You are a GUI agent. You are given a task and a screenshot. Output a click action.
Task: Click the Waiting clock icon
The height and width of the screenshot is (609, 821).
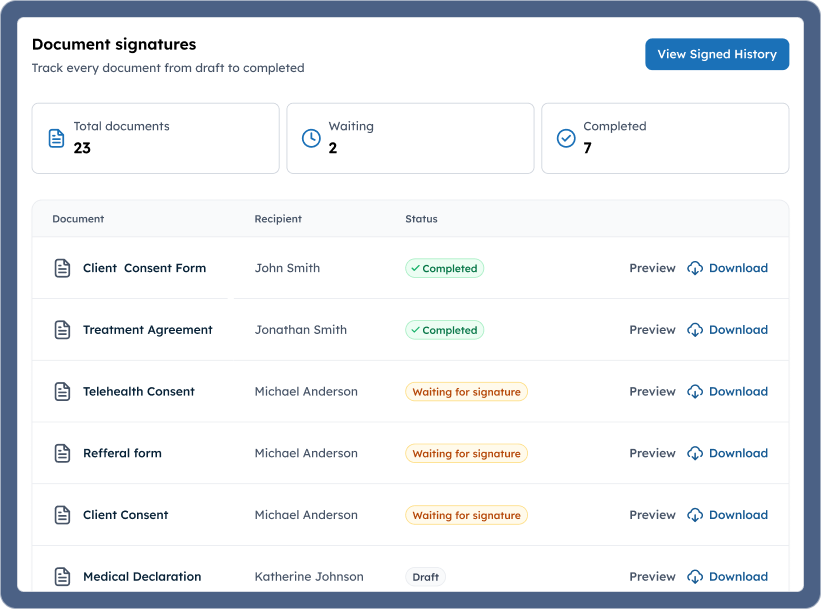(311, 138)
